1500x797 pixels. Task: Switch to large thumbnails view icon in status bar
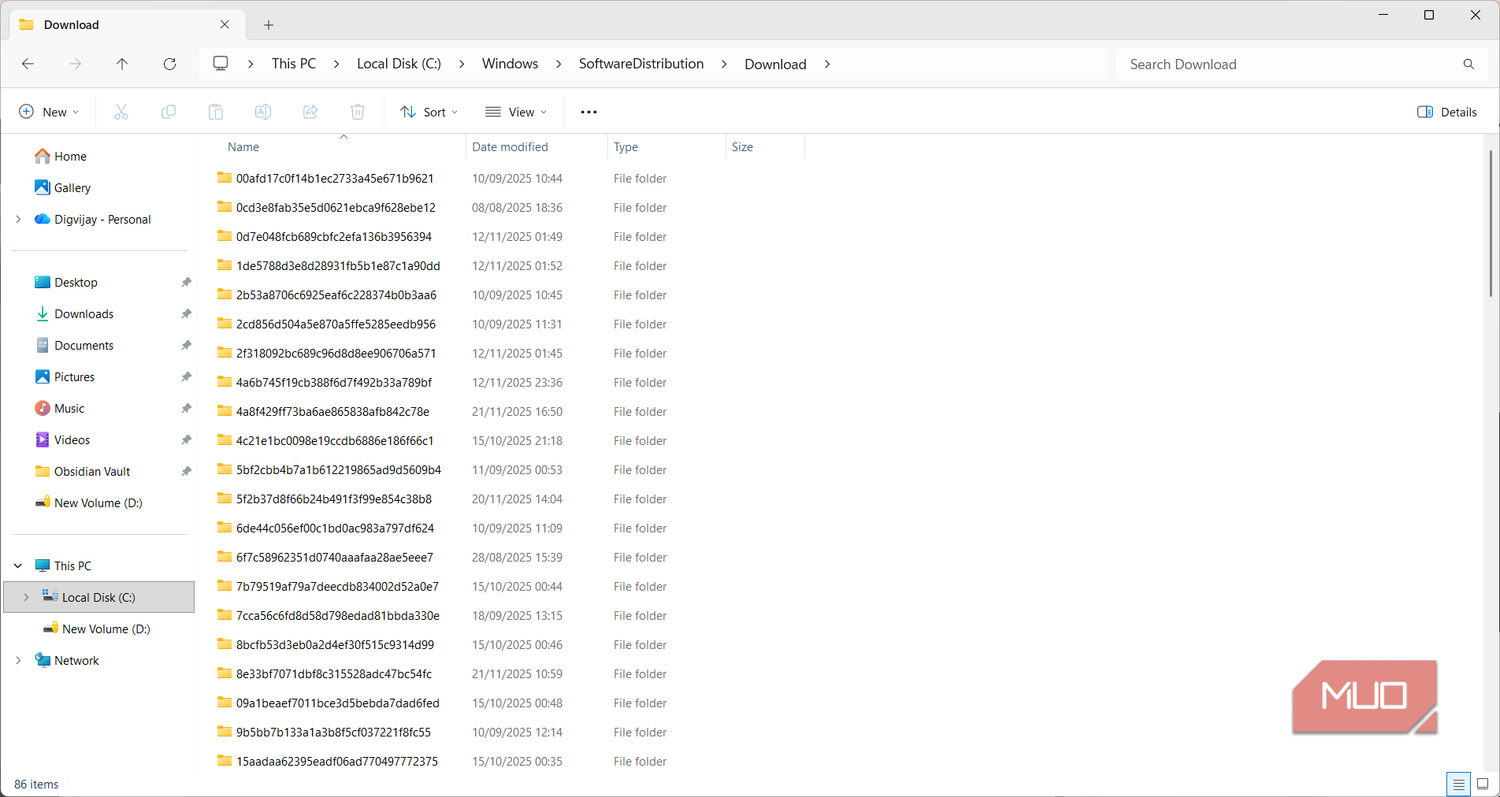pos(1483,784)
